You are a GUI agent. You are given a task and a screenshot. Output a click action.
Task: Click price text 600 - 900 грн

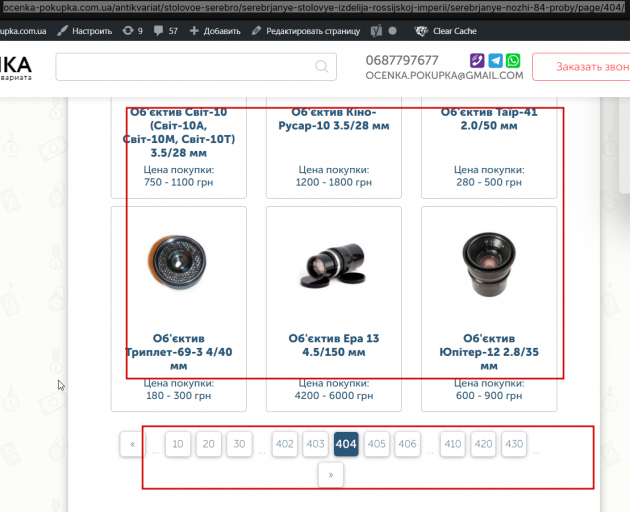[x=489, y=396]
